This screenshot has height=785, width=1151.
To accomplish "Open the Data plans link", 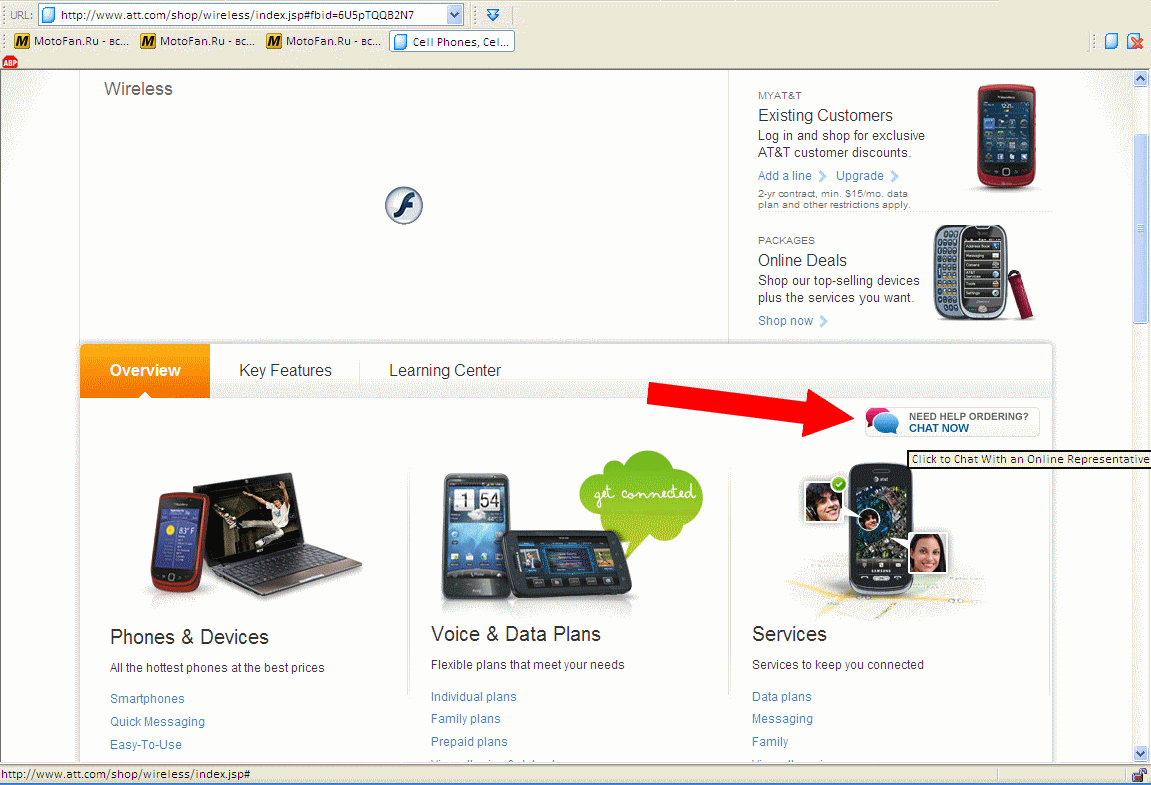I will 781,697.
